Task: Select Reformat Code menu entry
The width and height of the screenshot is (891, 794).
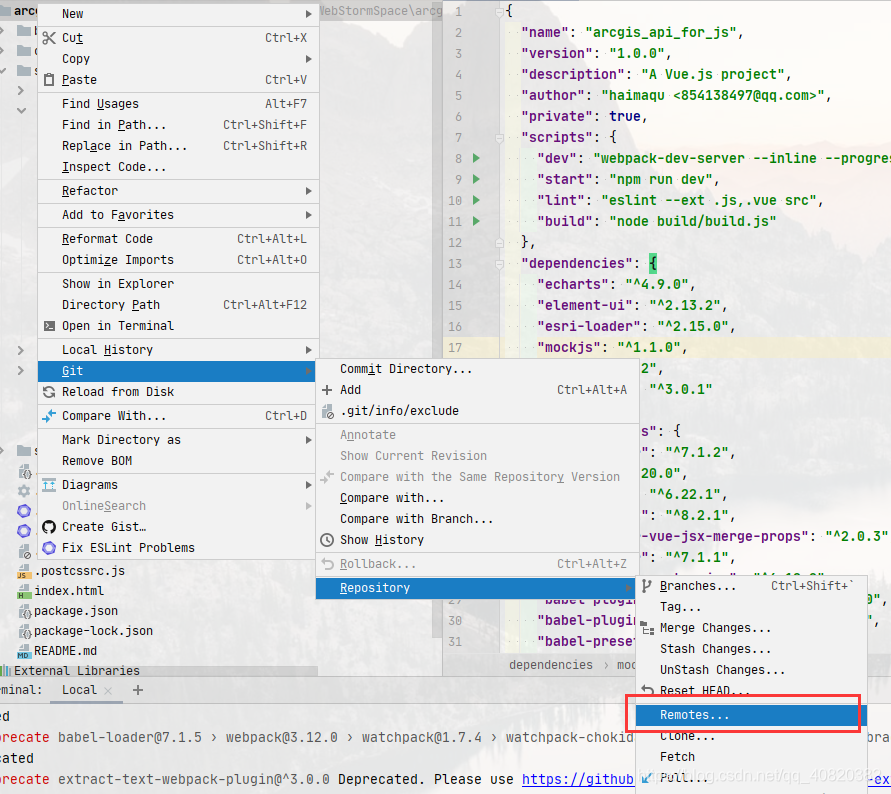Action: pyautogui.click(x=178, y=239)
